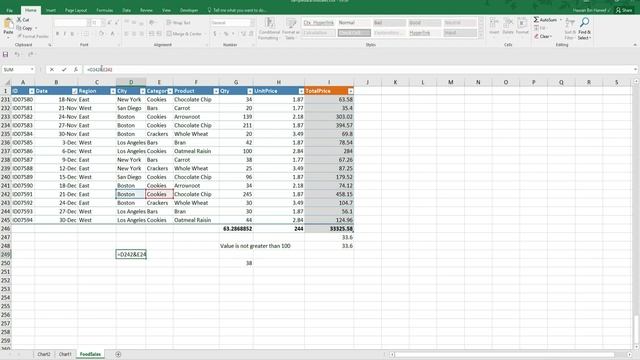This screenshot has height=360, width=640.
Task: Open the TotalPrice column filter dropdown
Action: point(350,91)
